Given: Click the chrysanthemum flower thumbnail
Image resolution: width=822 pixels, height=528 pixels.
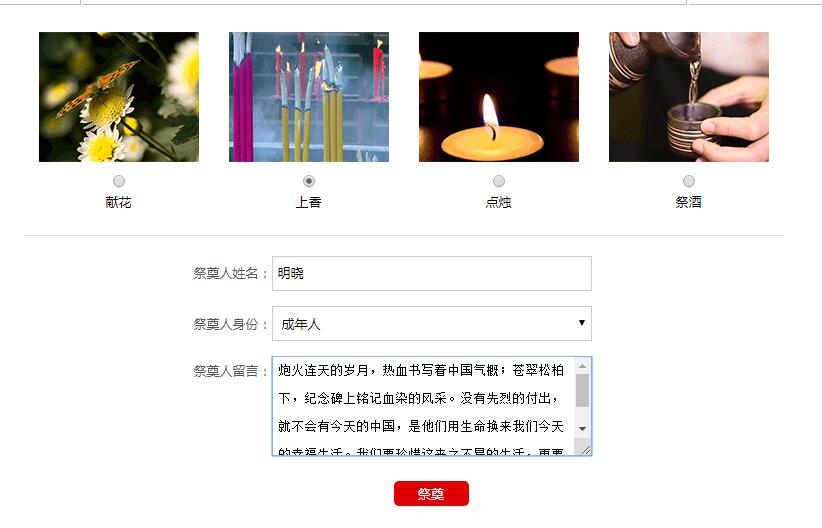Looking at the screenshot, I should point(119,97).
